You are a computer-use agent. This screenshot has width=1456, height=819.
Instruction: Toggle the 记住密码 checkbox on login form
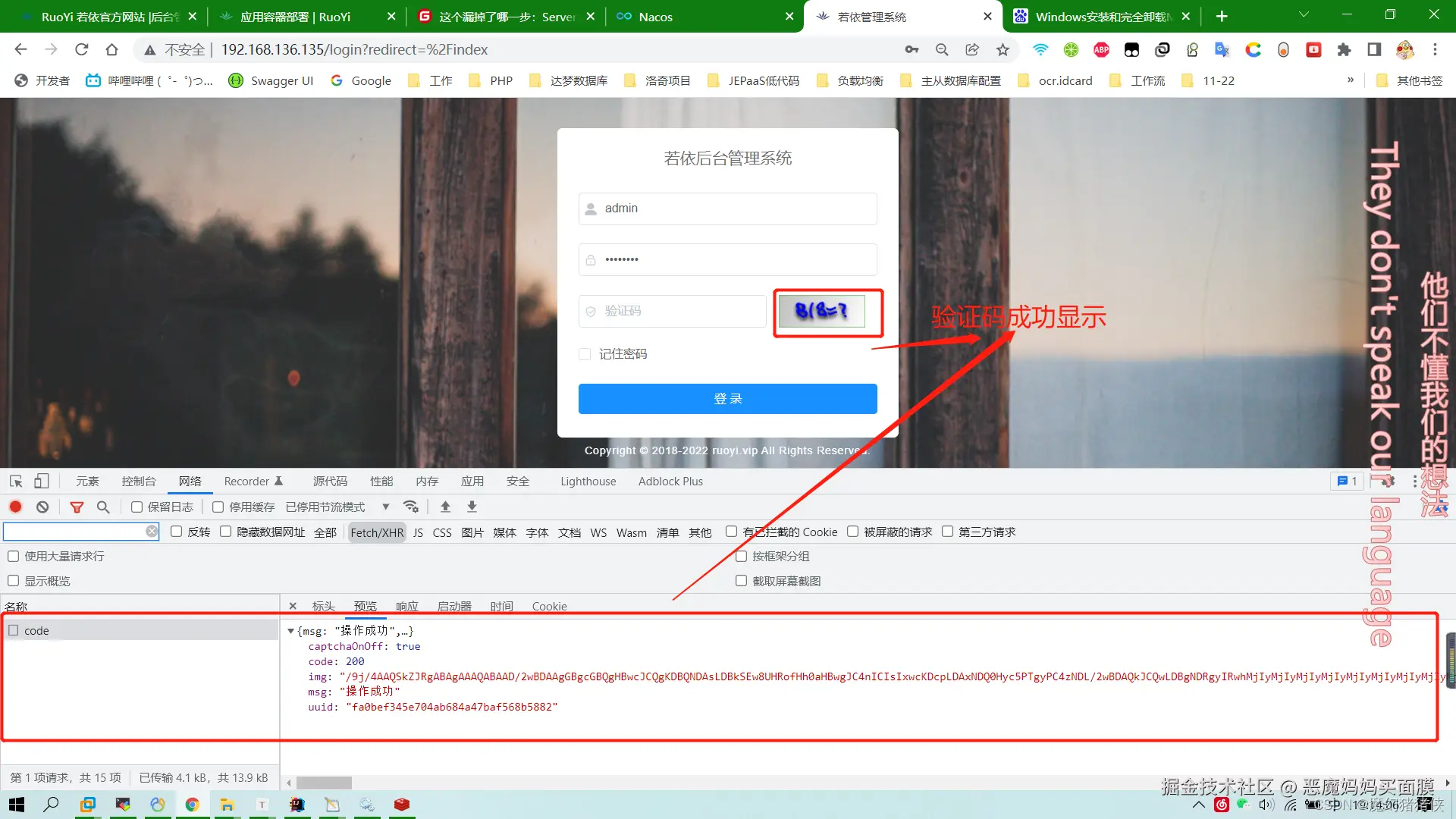584,353
